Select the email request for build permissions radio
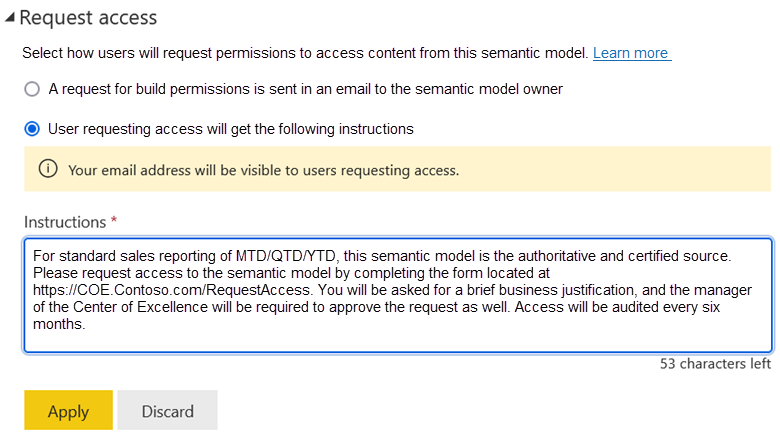780x438 pixels. tap(32, 89)
